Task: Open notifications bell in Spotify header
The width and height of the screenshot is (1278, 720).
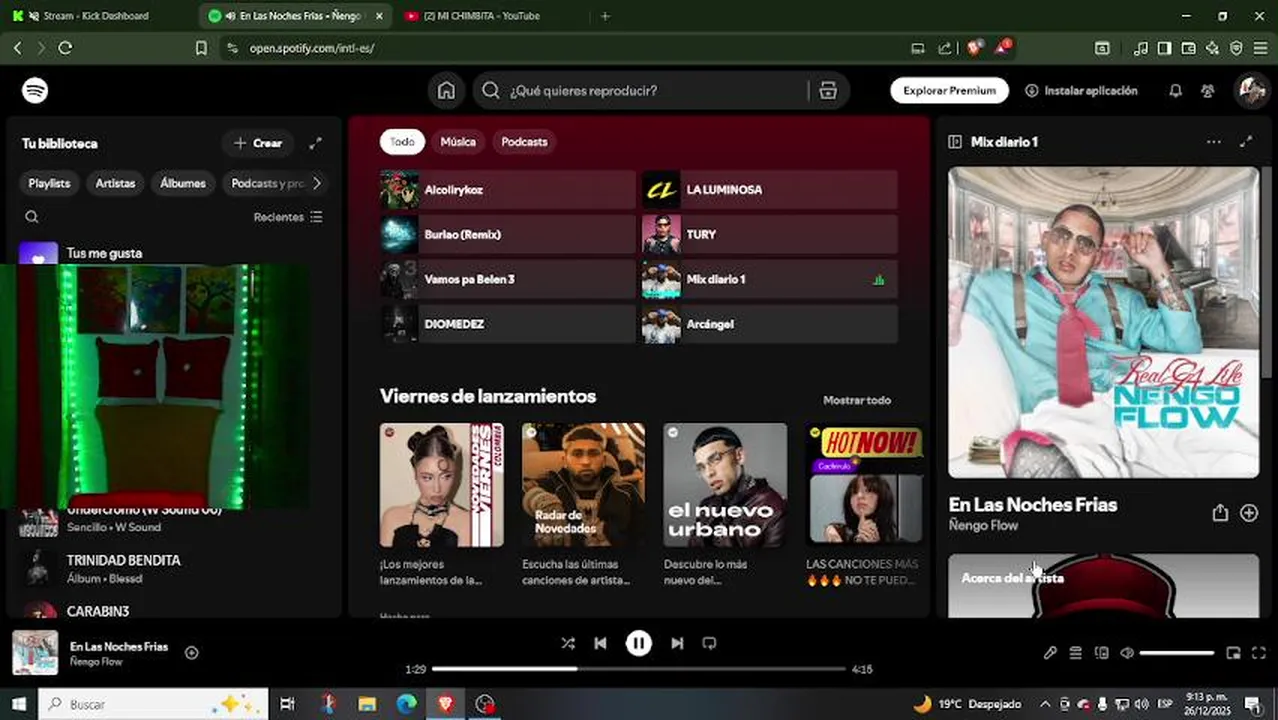Action: (1175, 91)
